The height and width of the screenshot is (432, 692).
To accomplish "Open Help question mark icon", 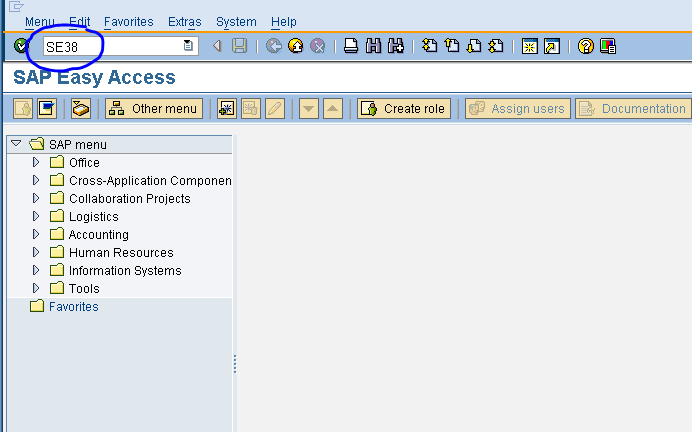I will (x=586, y=46).
